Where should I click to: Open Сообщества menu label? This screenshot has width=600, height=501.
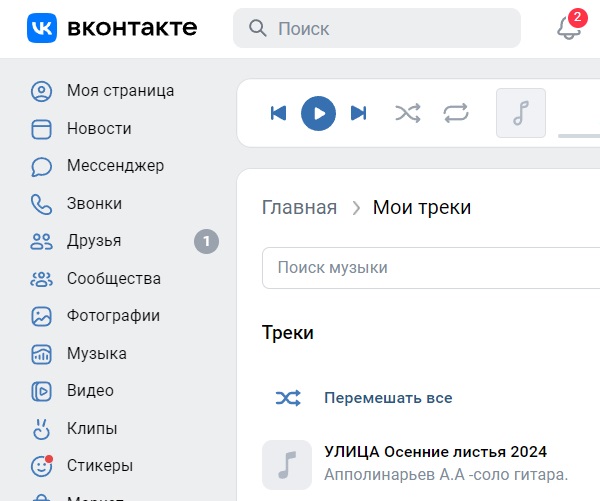(114, 279)
